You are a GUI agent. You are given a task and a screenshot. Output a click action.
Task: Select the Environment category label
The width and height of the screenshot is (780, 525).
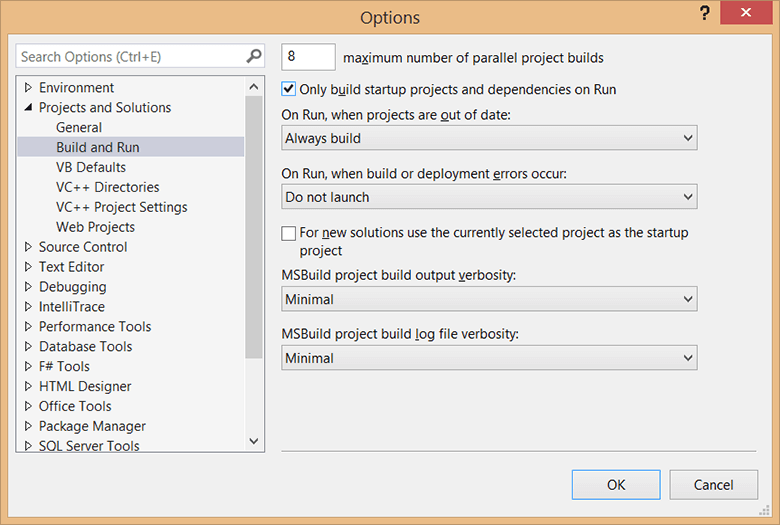click(76, 88)
